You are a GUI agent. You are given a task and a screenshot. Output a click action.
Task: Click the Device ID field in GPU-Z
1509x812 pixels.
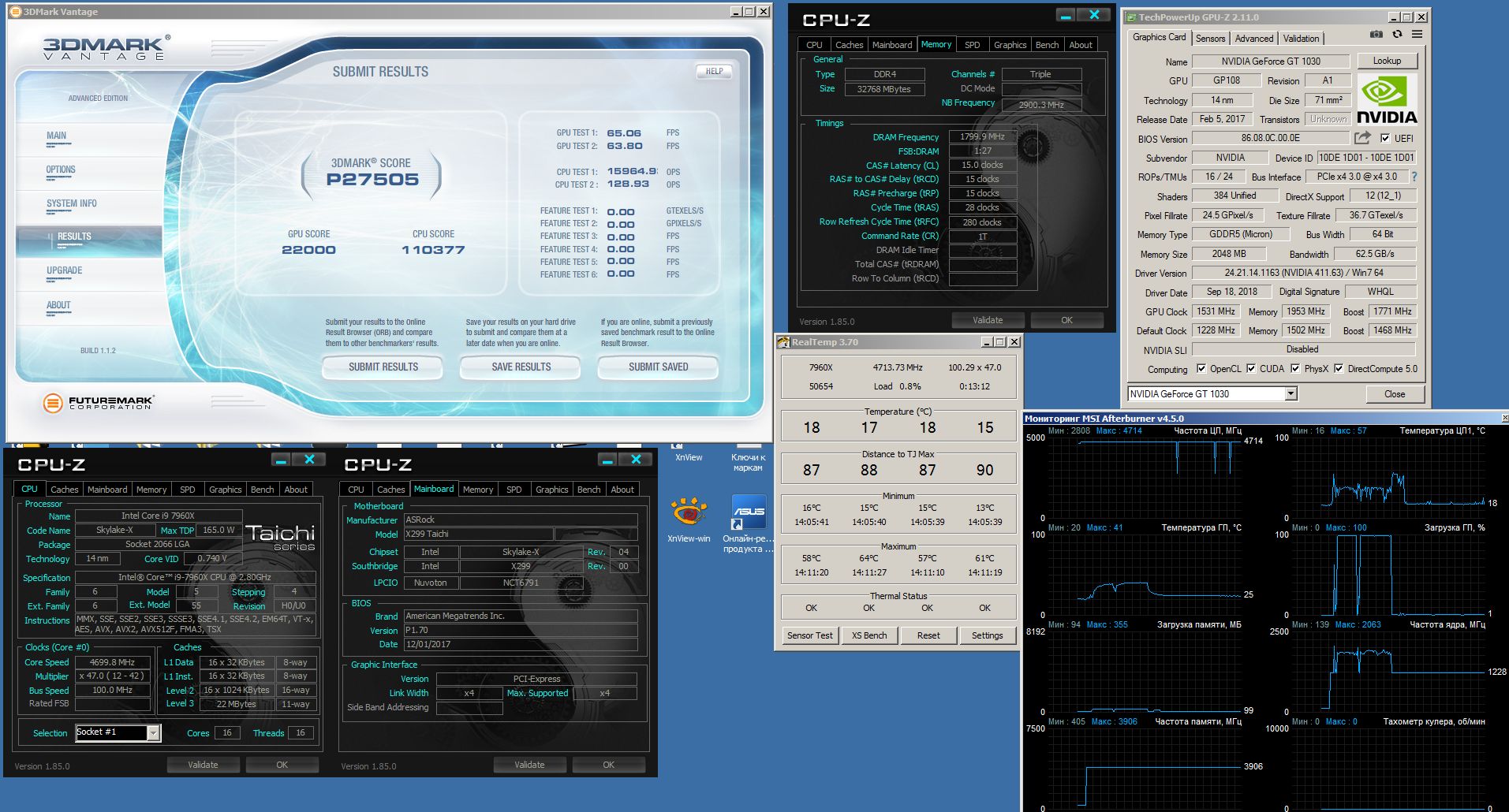[1366, 158]
